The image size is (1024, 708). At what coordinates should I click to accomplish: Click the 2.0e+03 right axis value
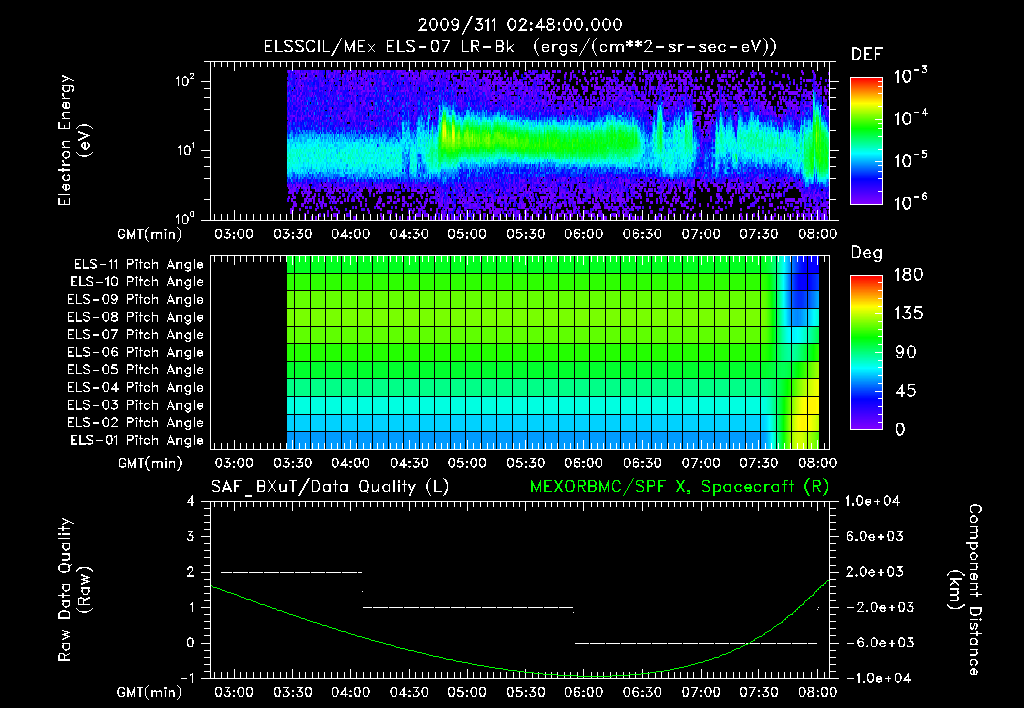875,571
